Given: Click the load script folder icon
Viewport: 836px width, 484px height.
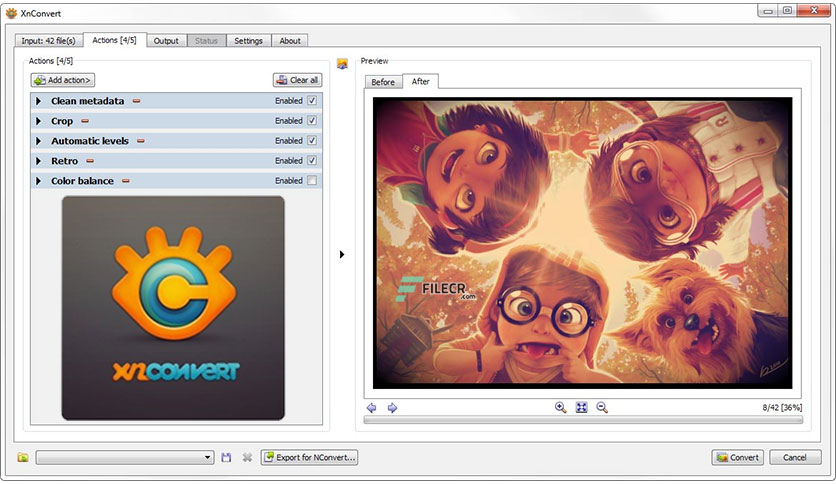Looking at the screenshot, I should [x=23, y=457].
